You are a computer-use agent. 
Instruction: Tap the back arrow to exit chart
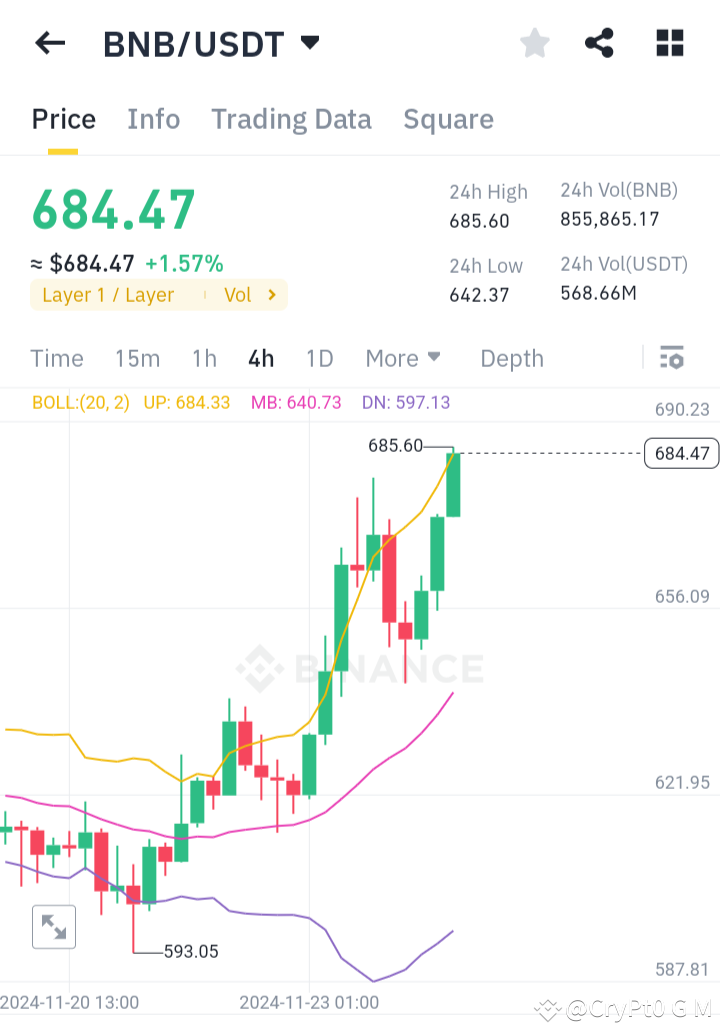point(50,42)
